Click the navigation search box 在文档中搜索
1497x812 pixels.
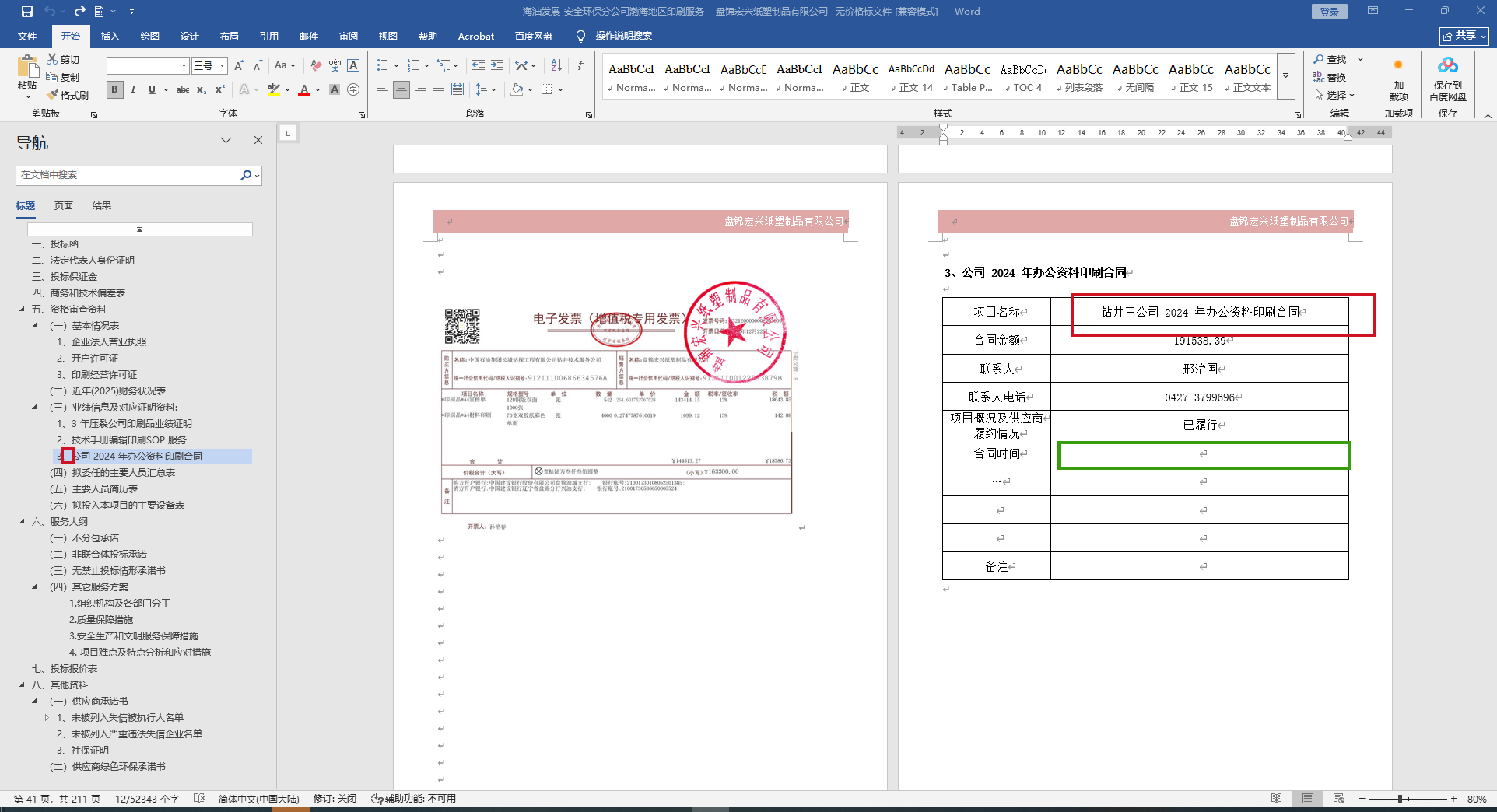click(128, 175)
